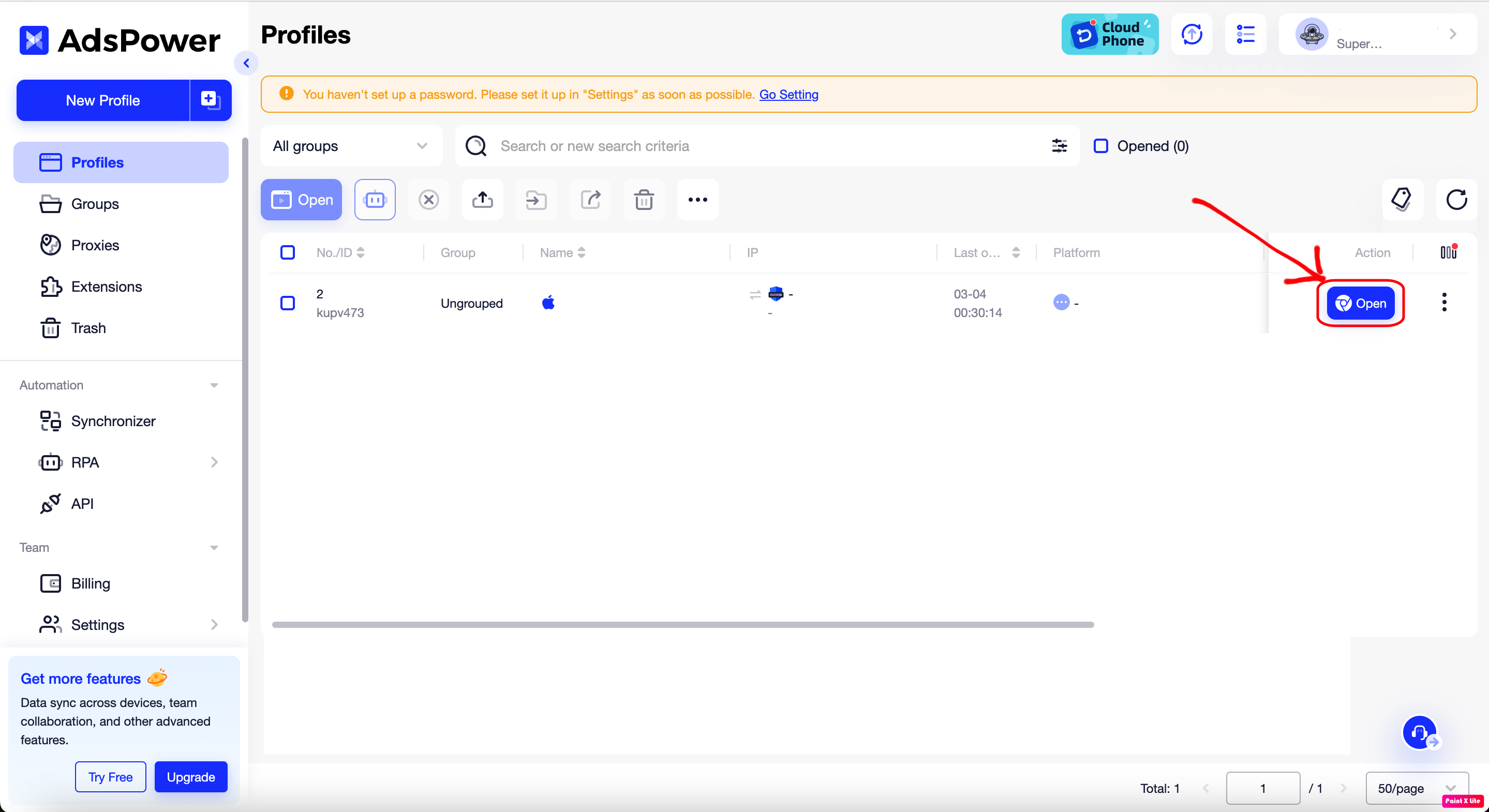Open the task list icon in header

(x=1245, y=35)
